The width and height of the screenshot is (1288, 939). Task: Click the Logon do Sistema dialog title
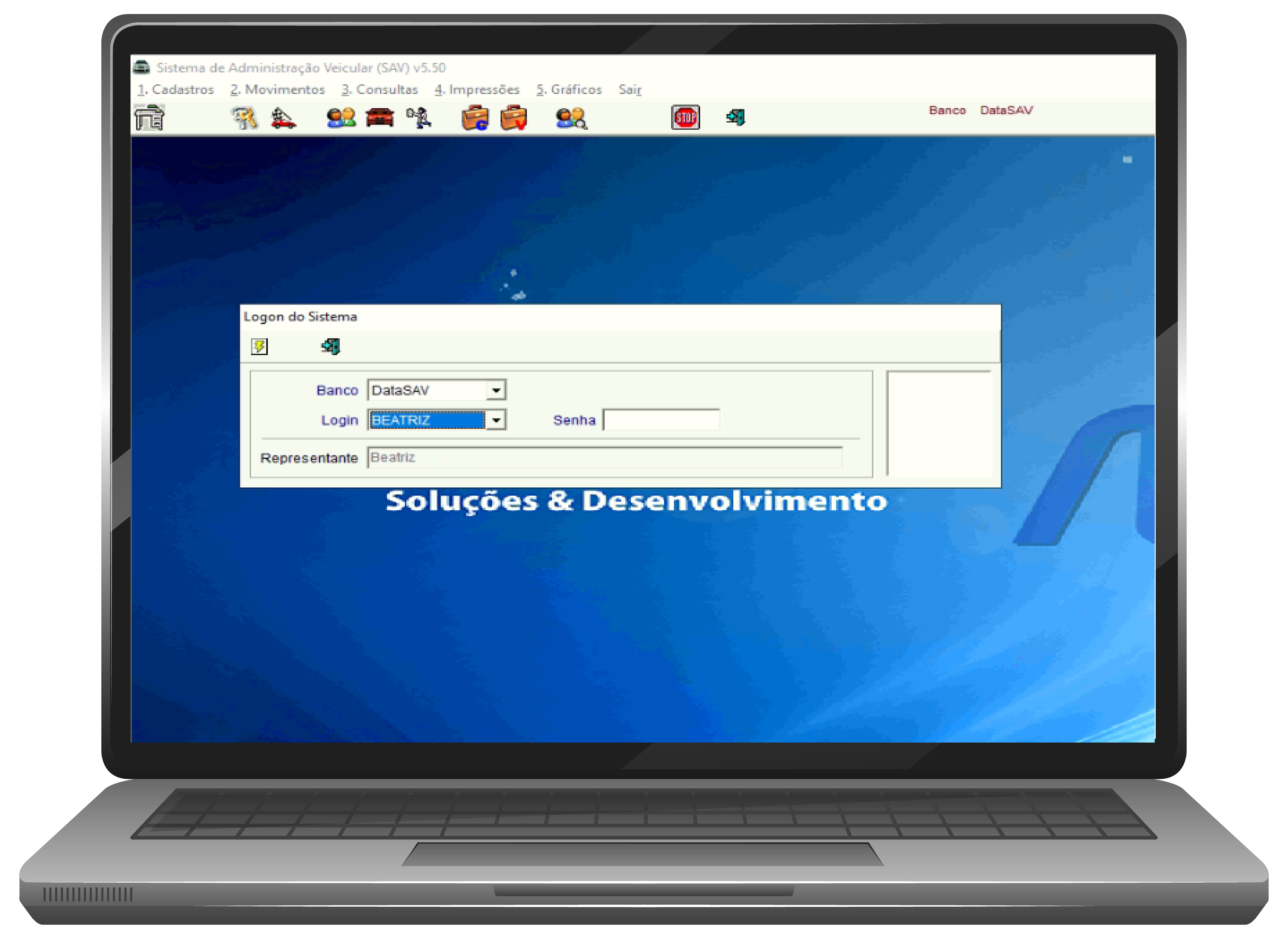(301, 317)
